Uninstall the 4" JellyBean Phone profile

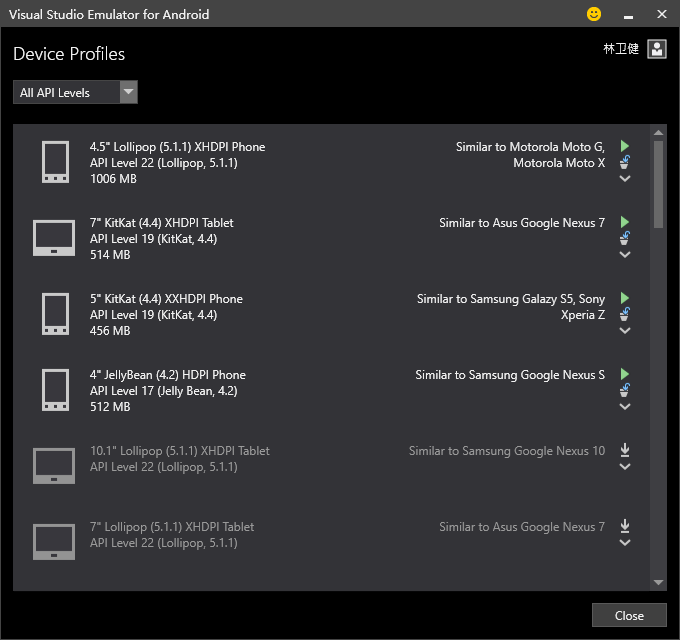click(x=624, y=390)
